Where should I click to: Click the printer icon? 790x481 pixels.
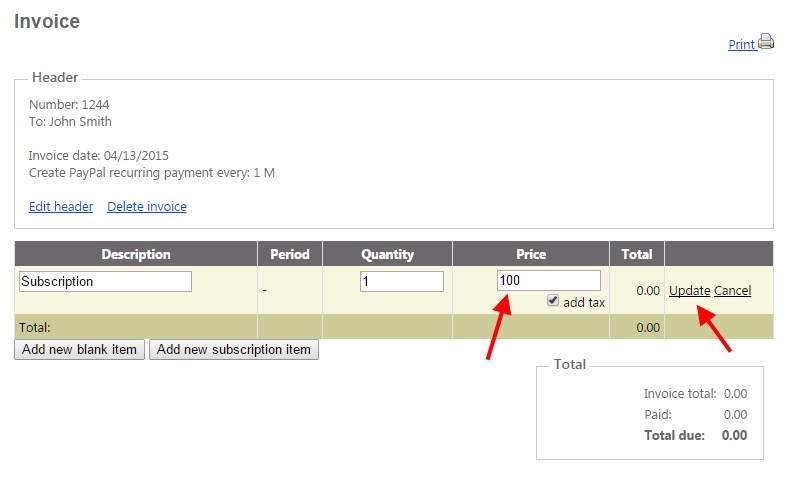click(766, 41)
